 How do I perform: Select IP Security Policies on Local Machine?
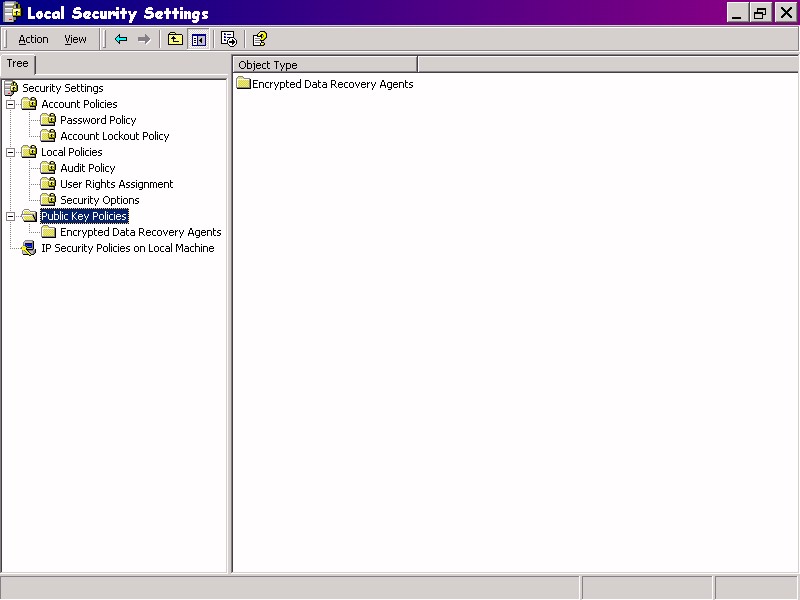128,248
